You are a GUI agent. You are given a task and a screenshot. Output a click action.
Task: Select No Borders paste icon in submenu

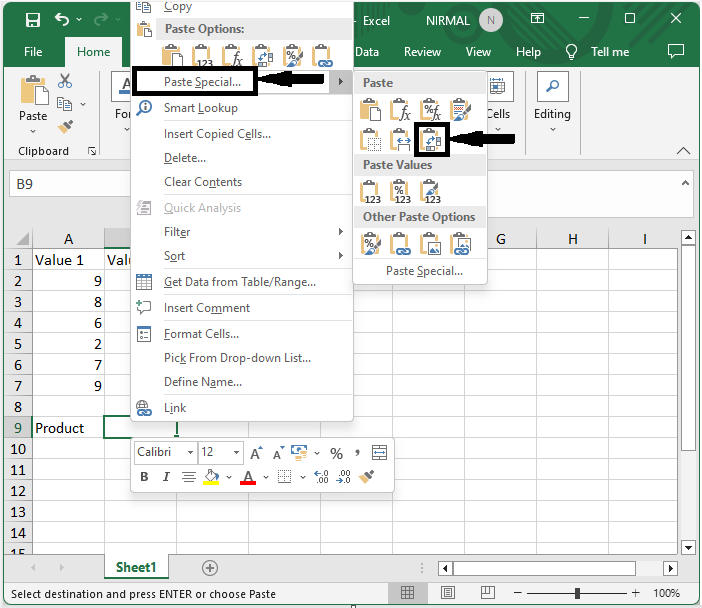(x=370, y=140)
